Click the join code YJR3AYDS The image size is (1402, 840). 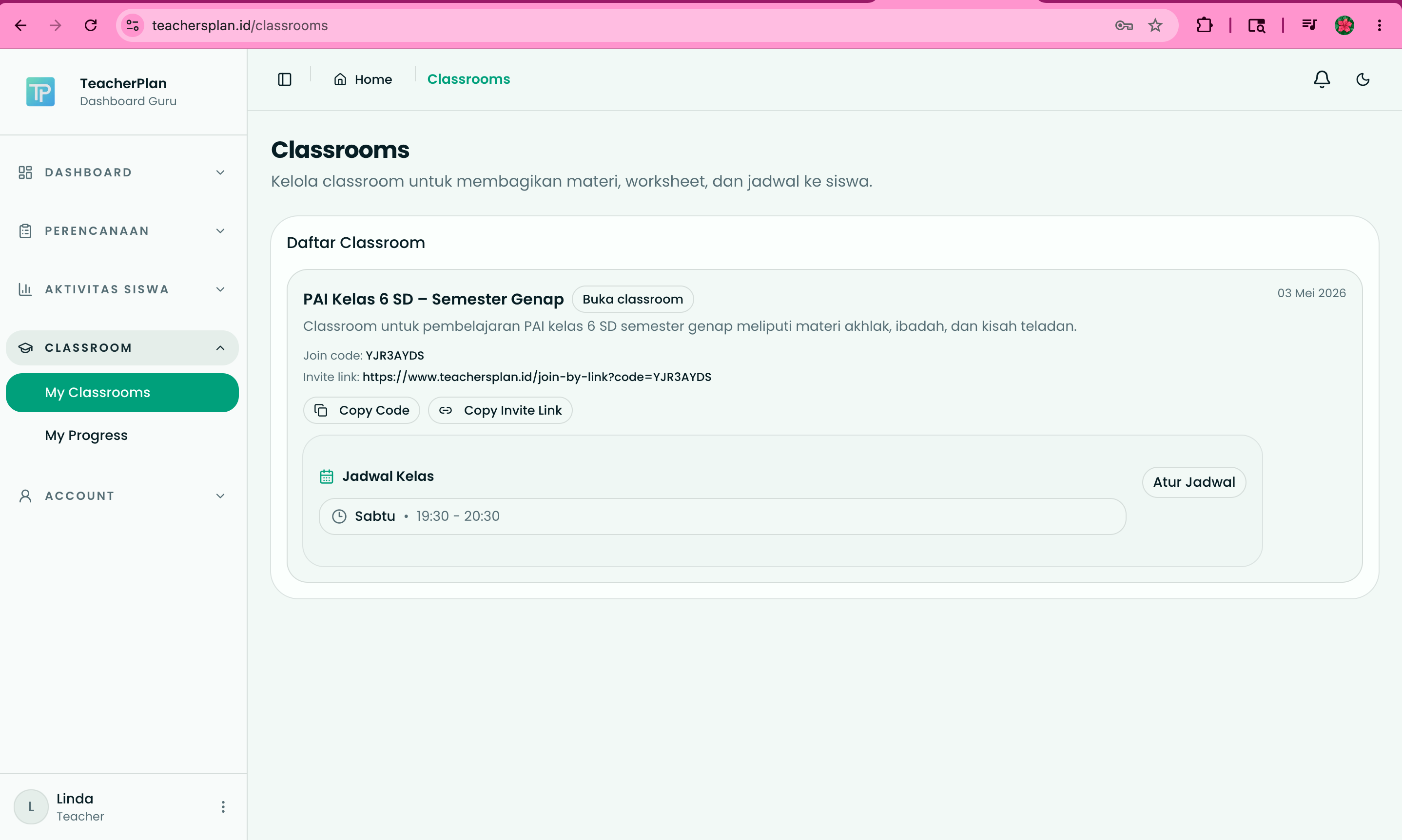point(395,356)
